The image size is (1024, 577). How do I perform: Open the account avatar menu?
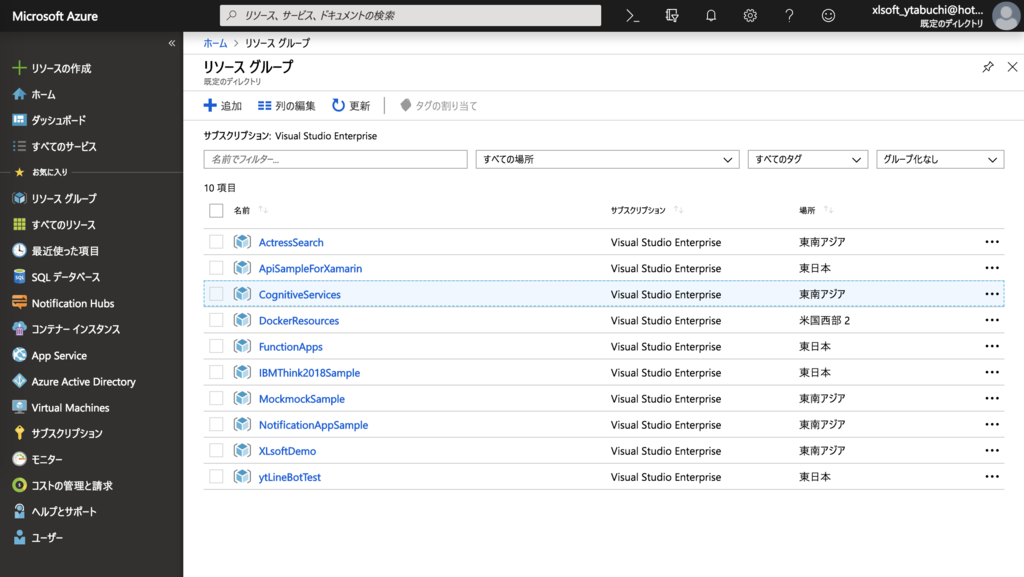tap(1005, 16)
